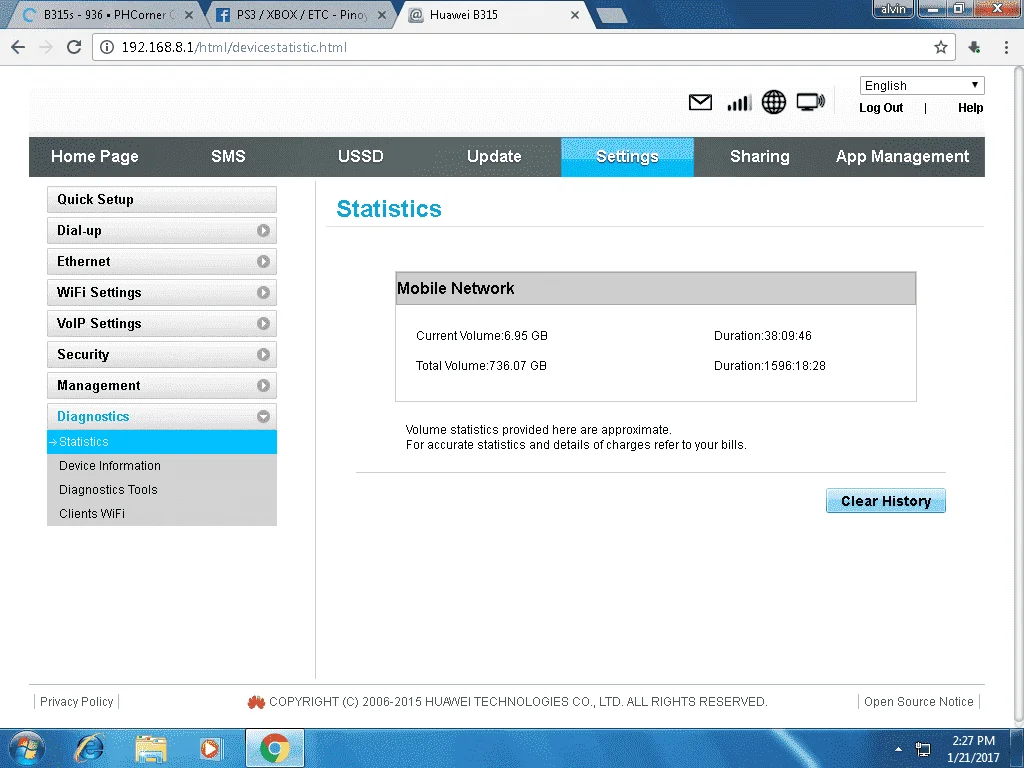Close the B315s - 936 PHCorner tab

click(x=189, y=15)
